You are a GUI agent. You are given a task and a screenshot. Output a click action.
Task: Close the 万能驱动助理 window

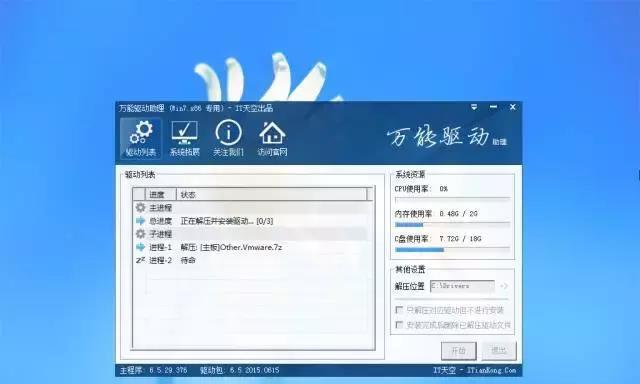coord(513,107)
